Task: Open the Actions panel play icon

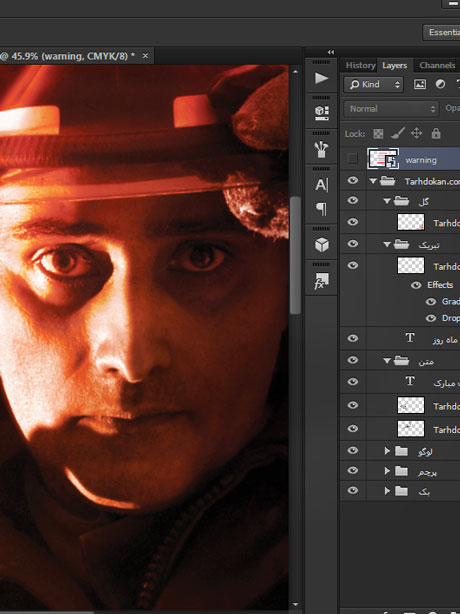Action: (321, 78)
